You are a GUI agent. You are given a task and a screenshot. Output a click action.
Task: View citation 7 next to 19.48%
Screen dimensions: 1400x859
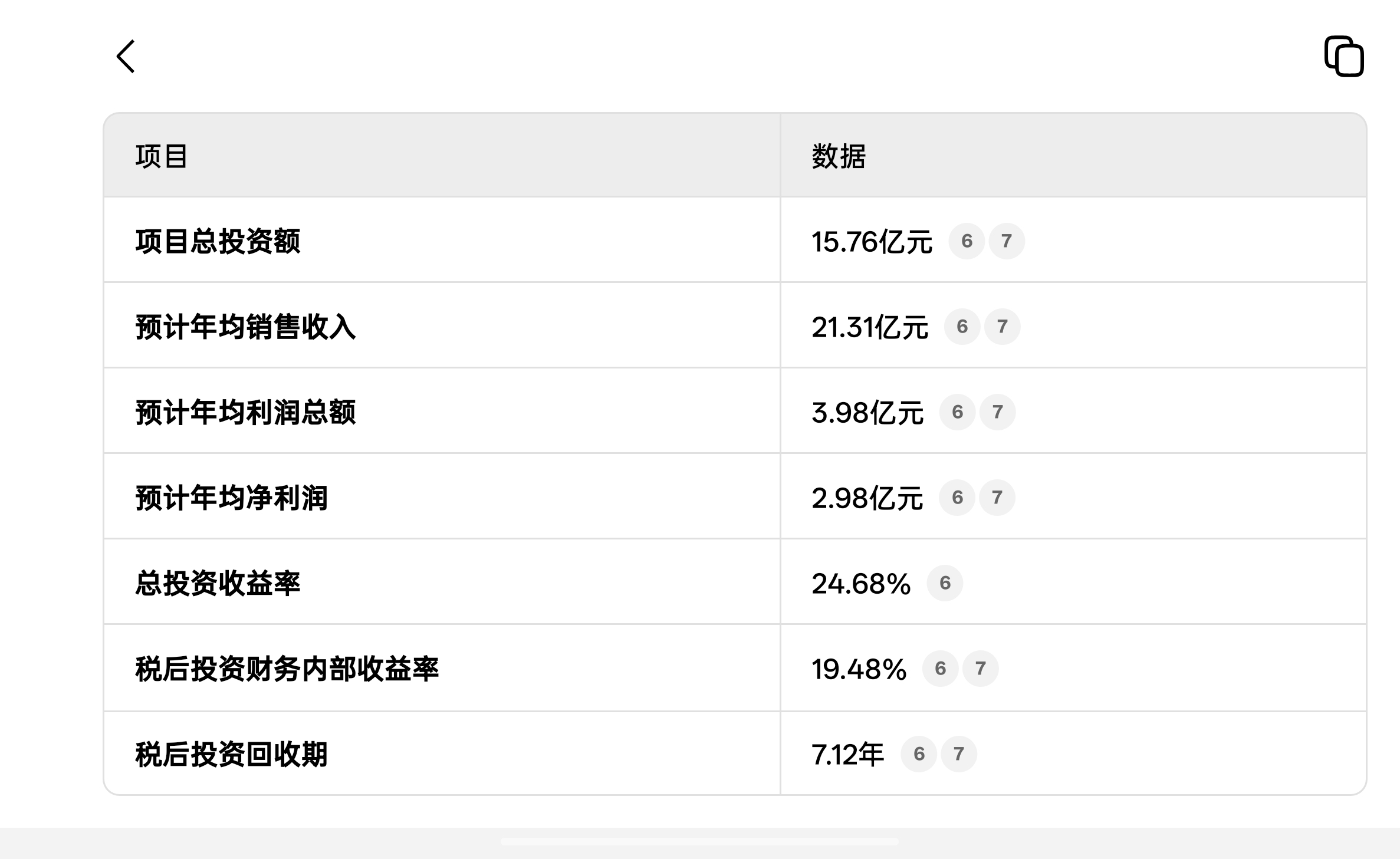click(981, 669)
